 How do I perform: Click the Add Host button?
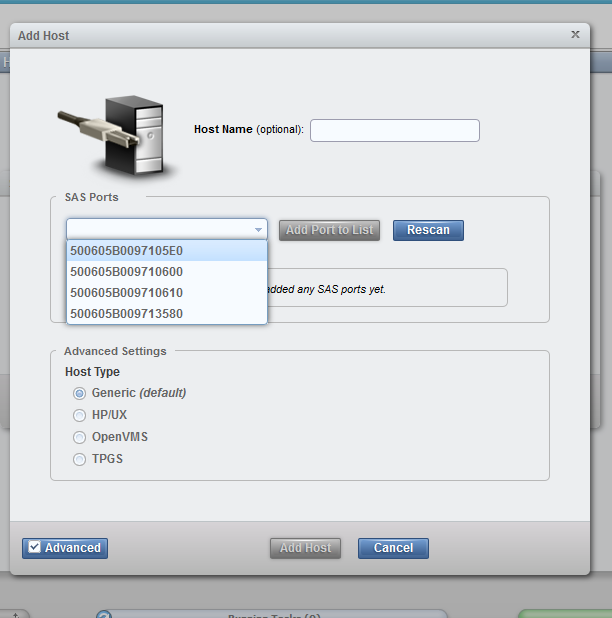click(x=305, y=548)
